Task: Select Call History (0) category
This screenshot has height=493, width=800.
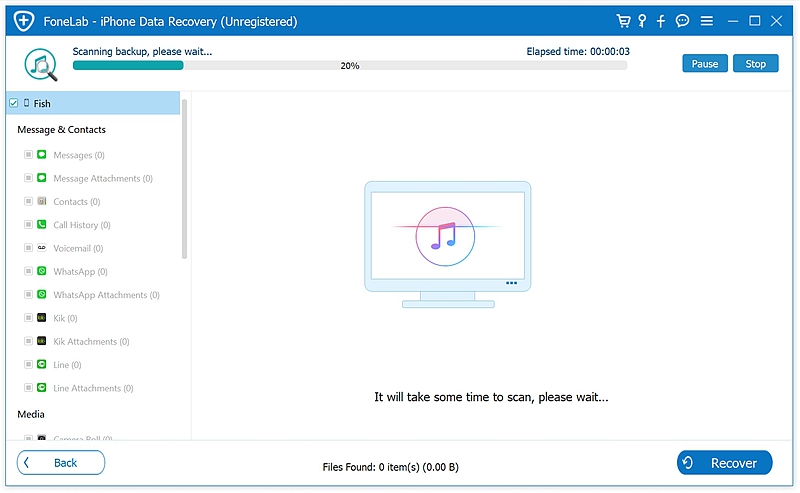Action: [82, 225]
